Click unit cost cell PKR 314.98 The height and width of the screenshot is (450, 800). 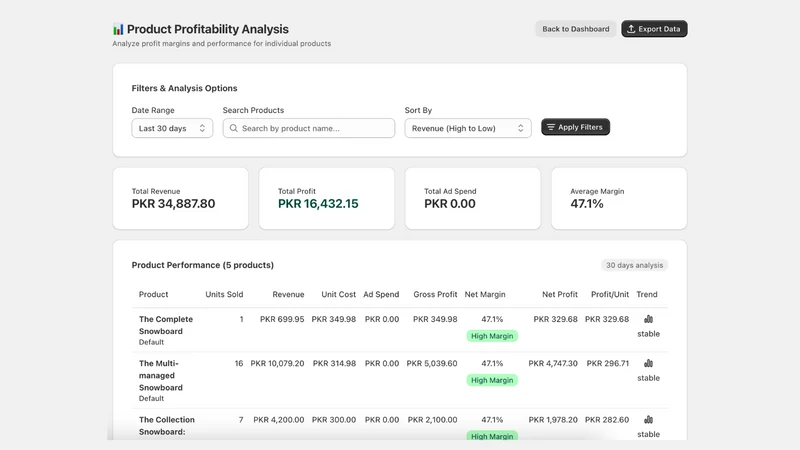click(x=334, y=363)
